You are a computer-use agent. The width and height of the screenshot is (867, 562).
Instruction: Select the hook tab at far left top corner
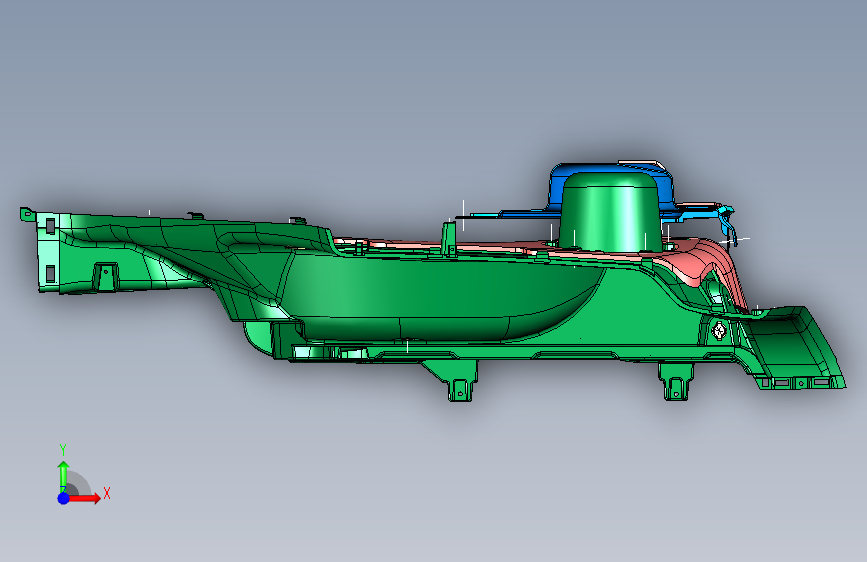click(x=27, y=214)
